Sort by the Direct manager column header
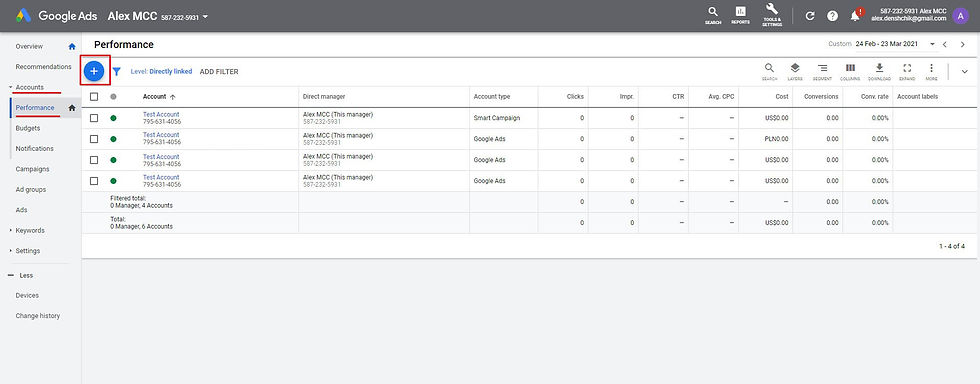The height and width of the screenshot is (384, 980). point(324,97)
